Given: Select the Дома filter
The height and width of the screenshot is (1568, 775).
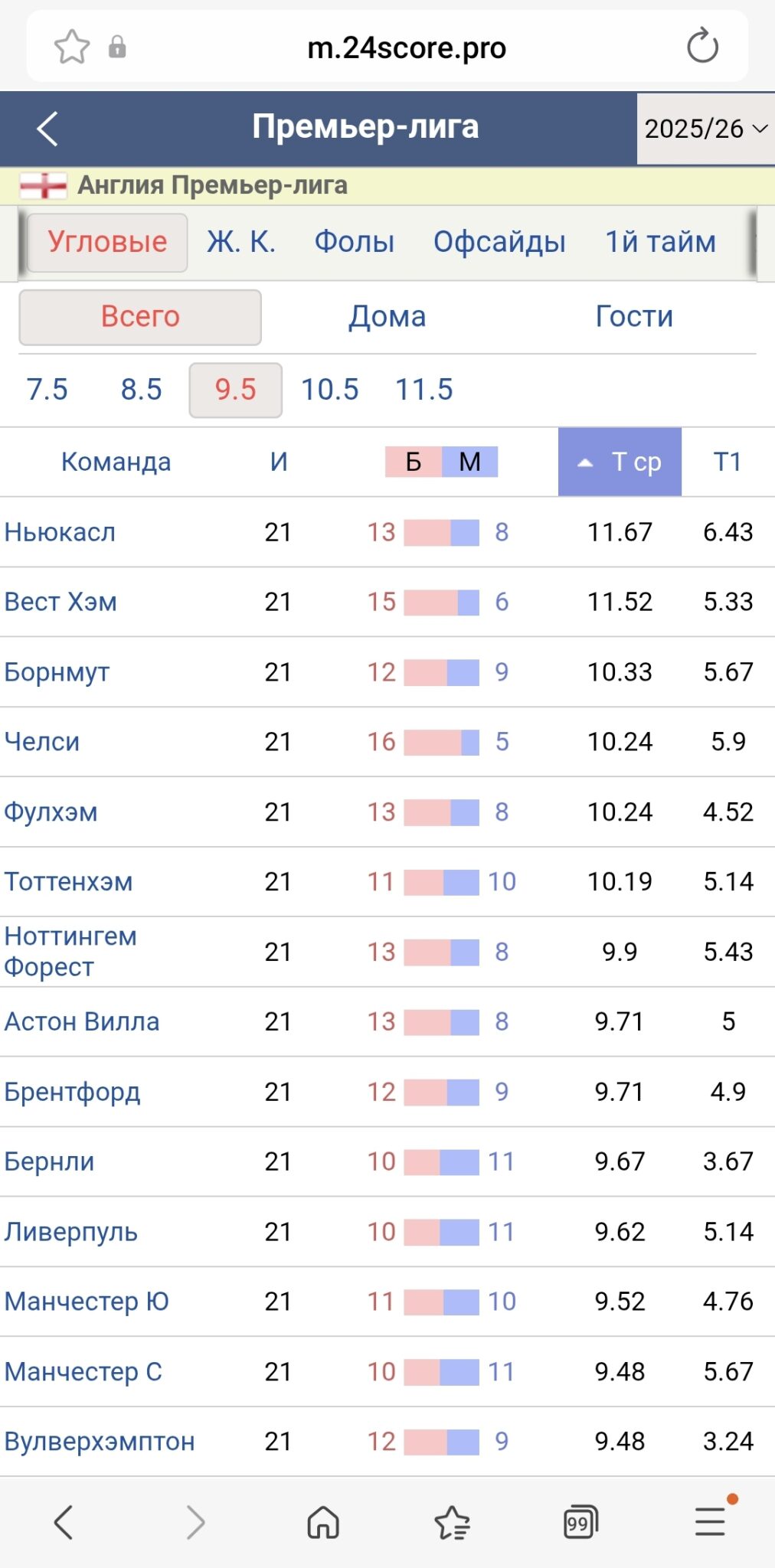Looking at the screenshot, I should [387, 315].
